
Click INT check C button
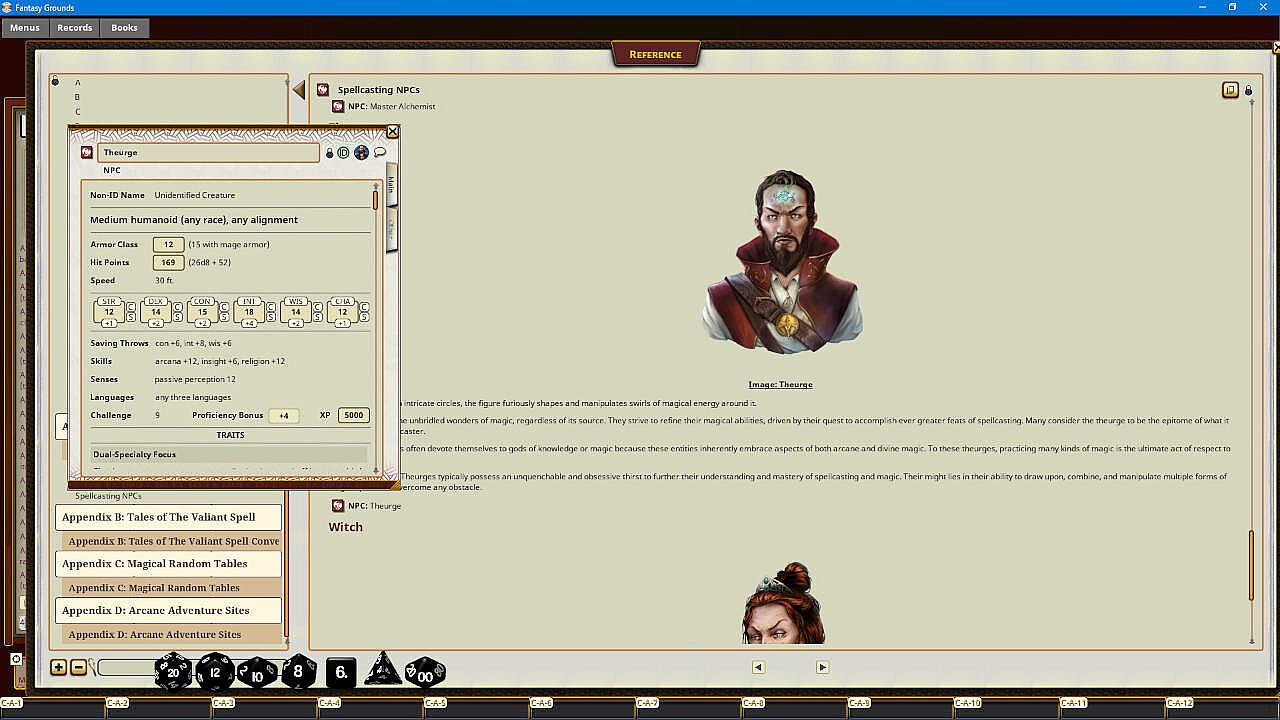point(270,306)
